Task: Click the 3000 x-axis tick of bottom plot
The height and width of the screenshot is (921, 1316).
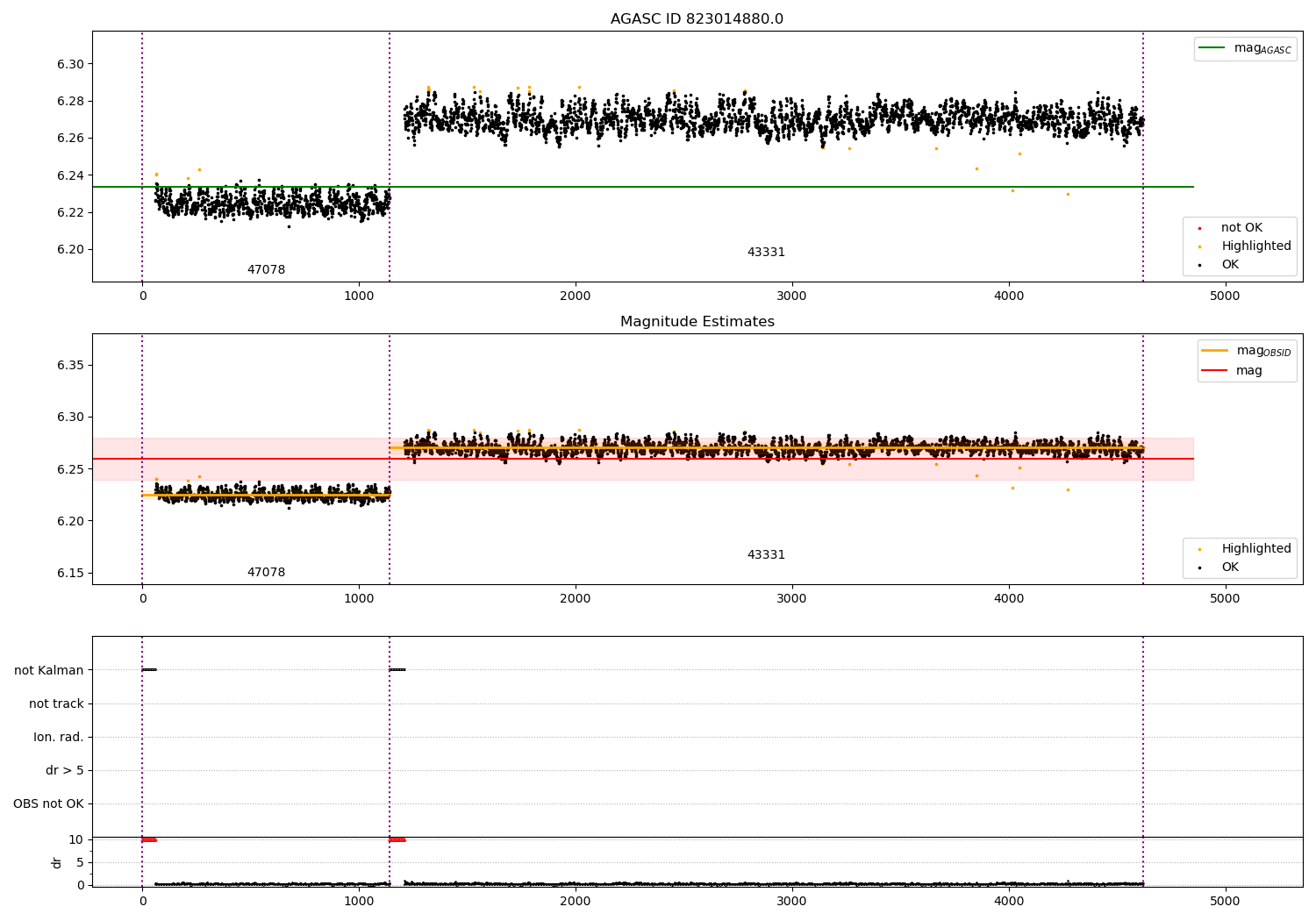Action: [792, 902]
